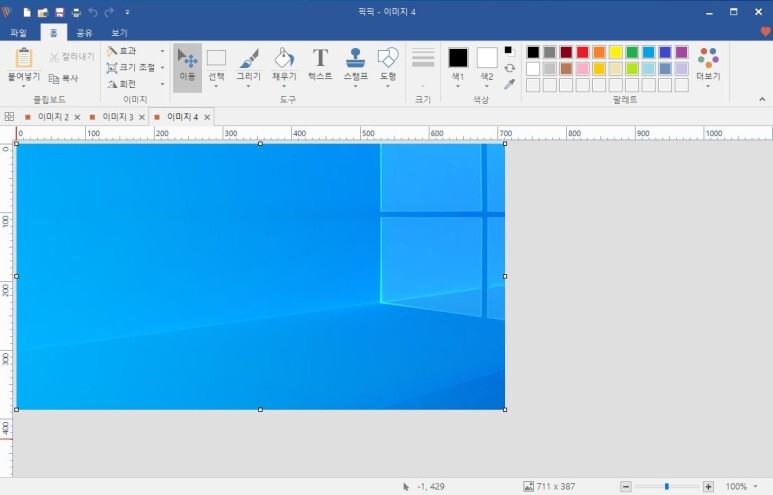Screen dimensions: 773x495
Task: Click the 크기 line thickness control
Action: tap(423, 67)
